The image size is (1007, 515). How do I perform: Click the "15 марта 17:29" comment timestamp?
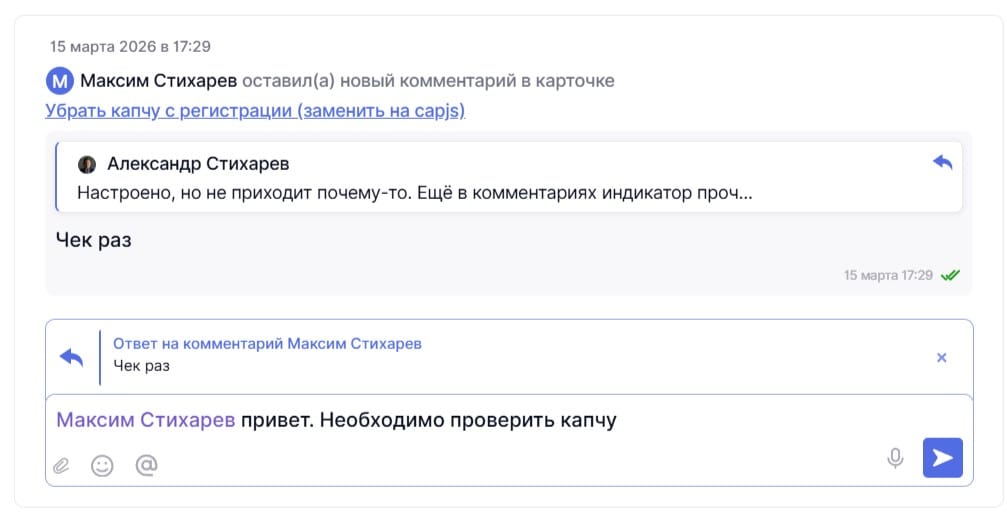[x=888, y=275]
